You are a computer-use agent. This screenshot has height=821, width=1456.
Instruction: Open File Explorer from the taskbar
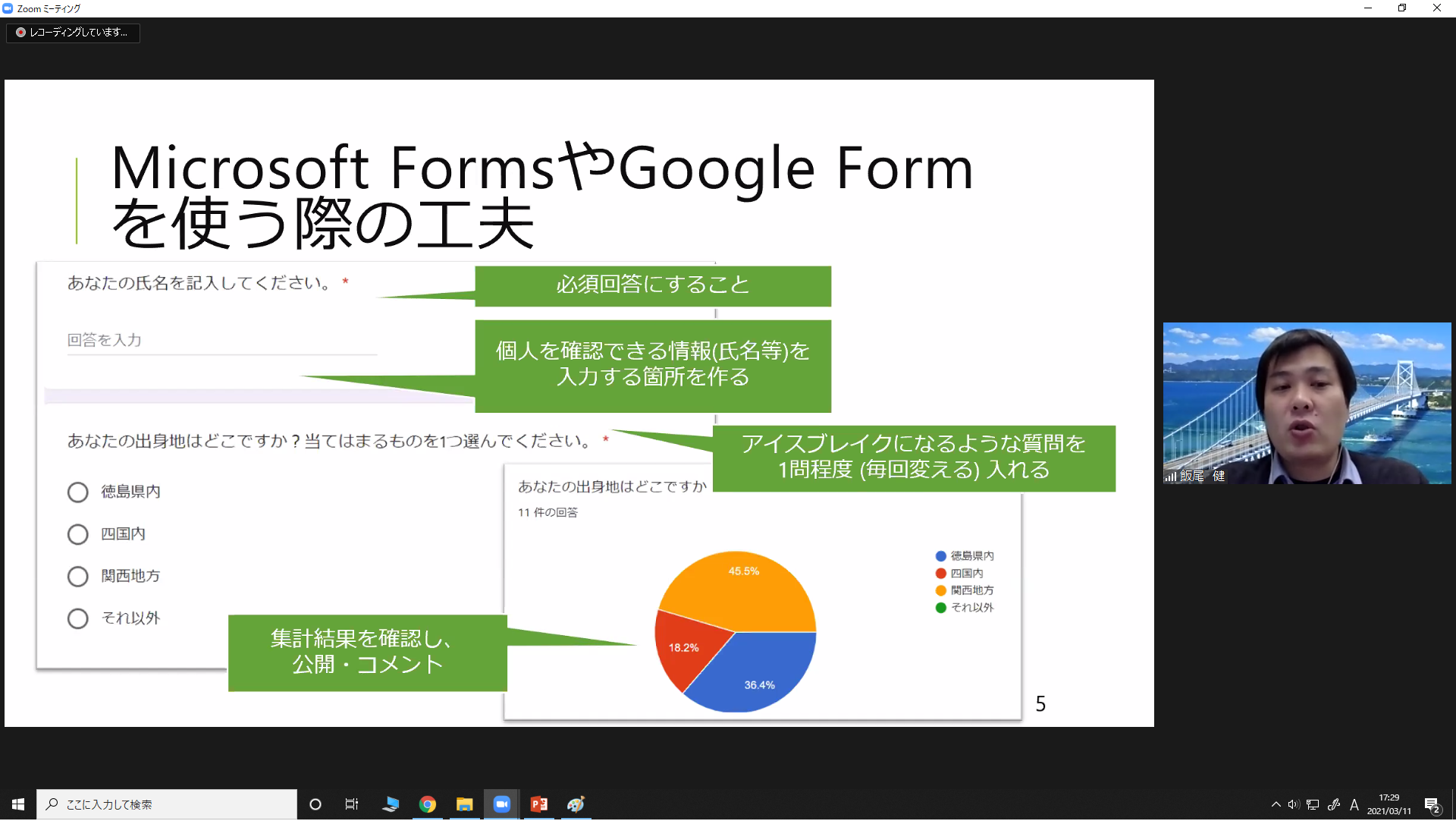coord(465,805)
